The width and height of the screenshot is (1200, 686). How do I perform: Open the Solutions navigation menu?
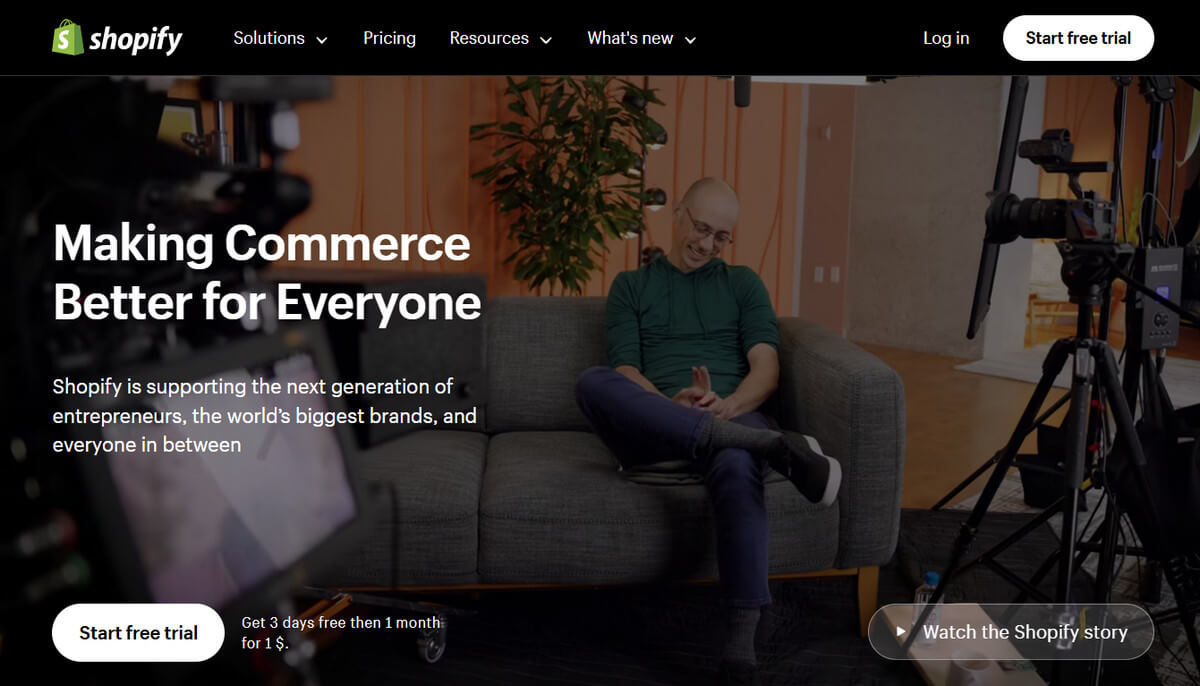(x=280, y=38)
